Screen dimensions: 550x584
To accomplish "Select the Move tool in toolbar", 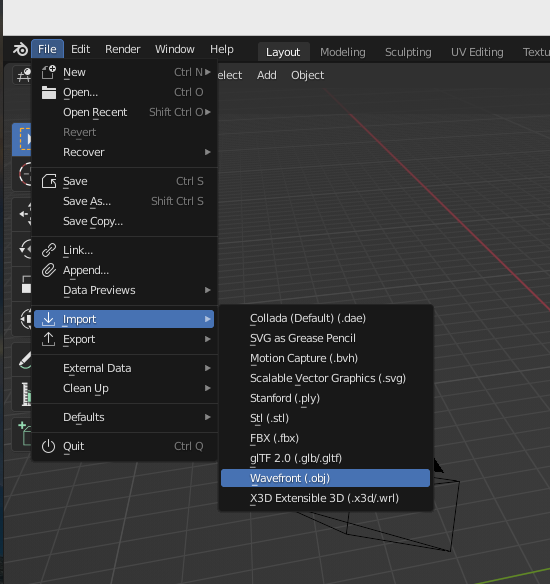I will click(22, 214).
